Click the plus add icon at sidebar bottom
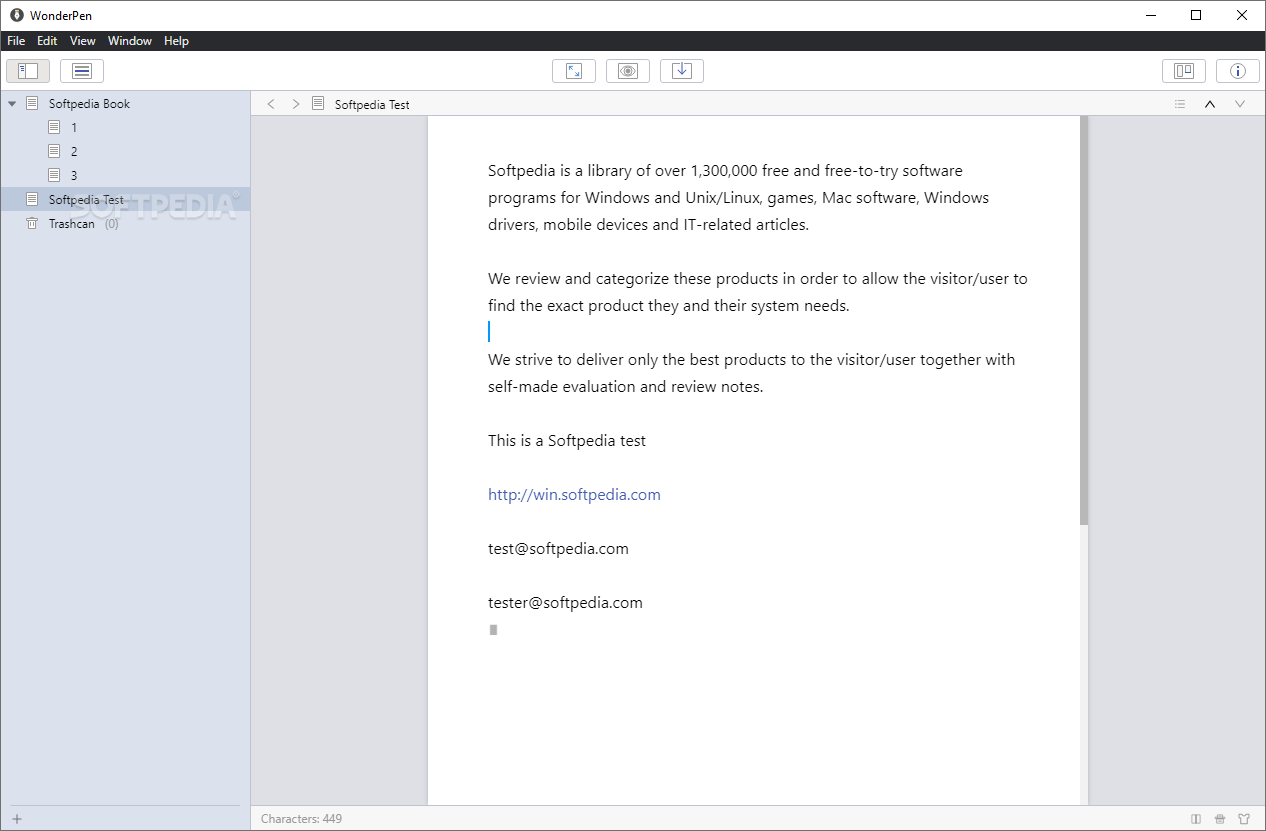The image size is (1266, 831). coord(16,819)
